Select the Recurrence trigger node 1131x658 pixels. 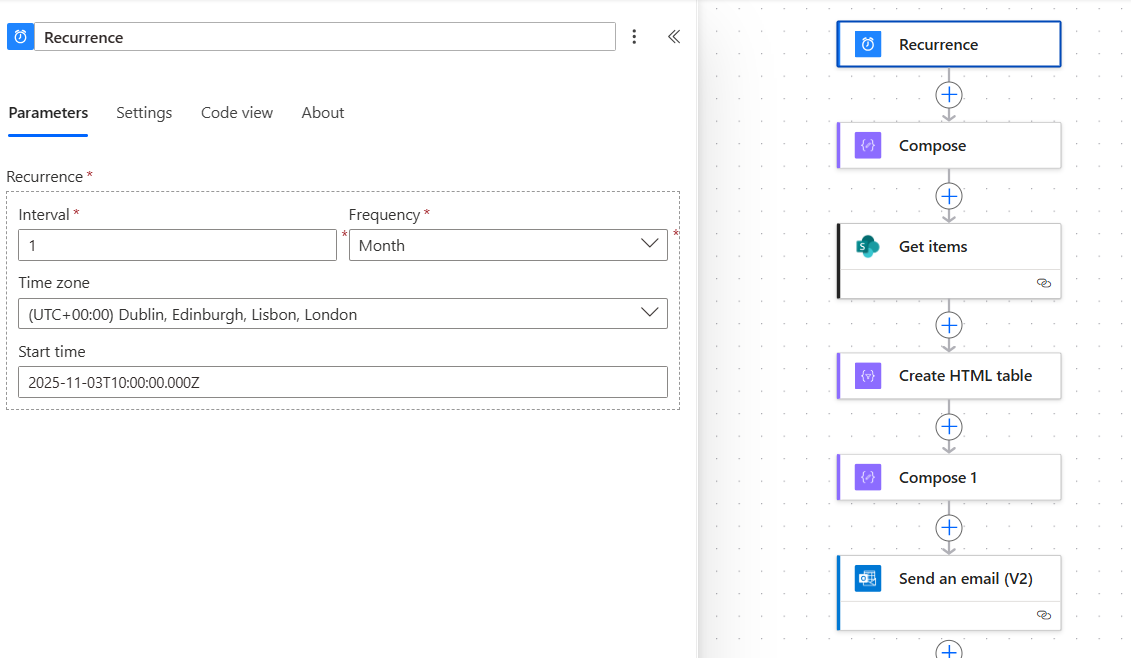[949, 44]
